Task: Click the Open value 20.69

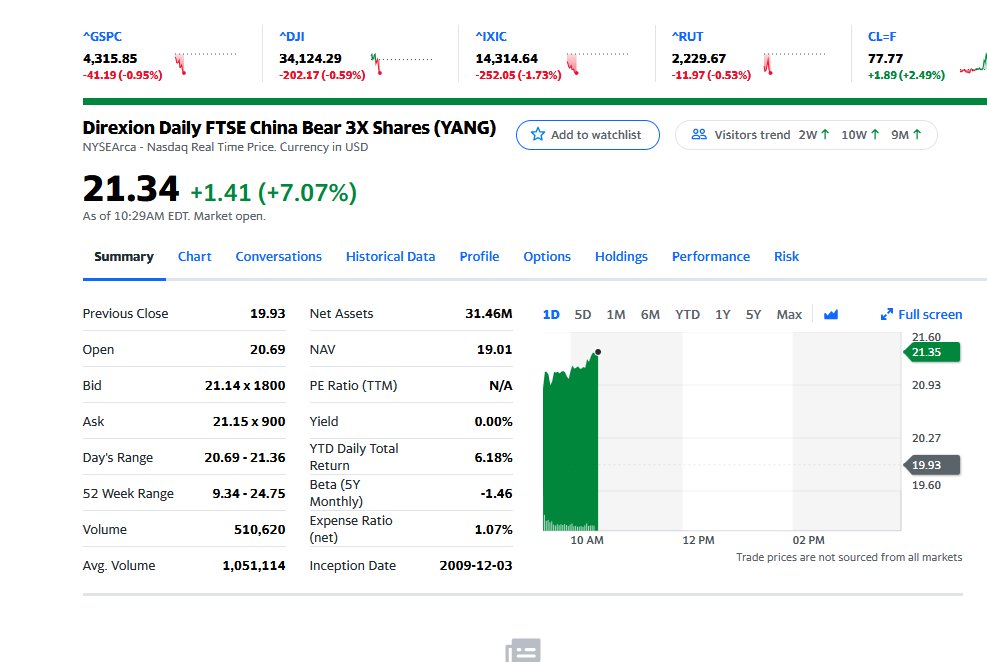Action: coord(268,349)
